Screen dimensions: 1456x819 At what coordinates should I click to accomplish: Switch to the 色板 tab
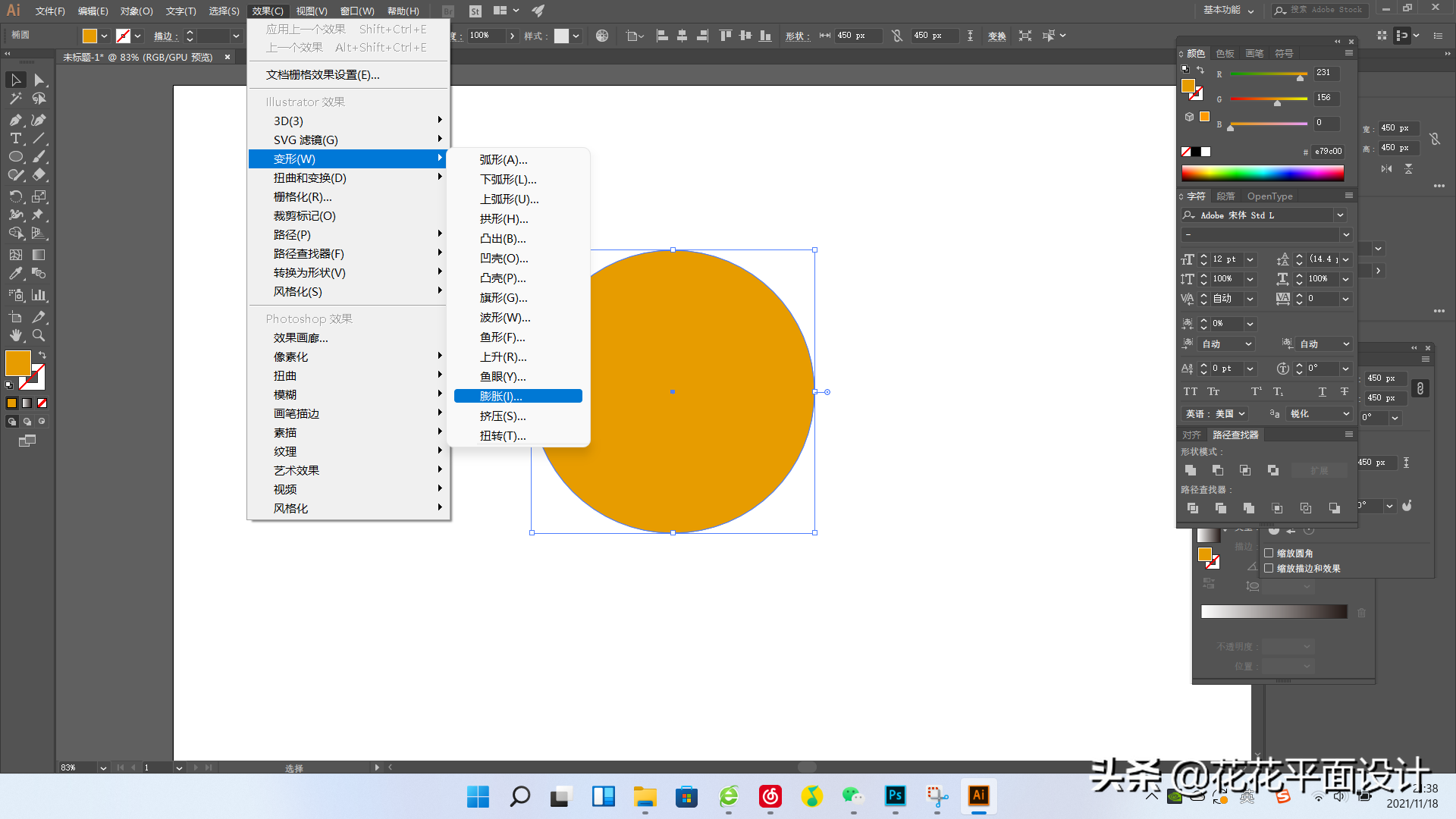1225,54
